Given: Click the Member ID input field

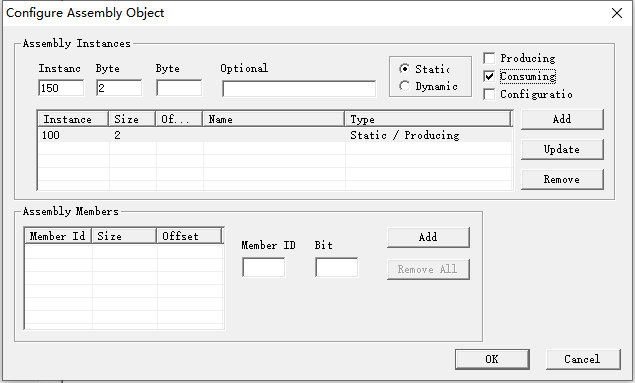Looking at the screenshot, I should [x=264, y=267].
